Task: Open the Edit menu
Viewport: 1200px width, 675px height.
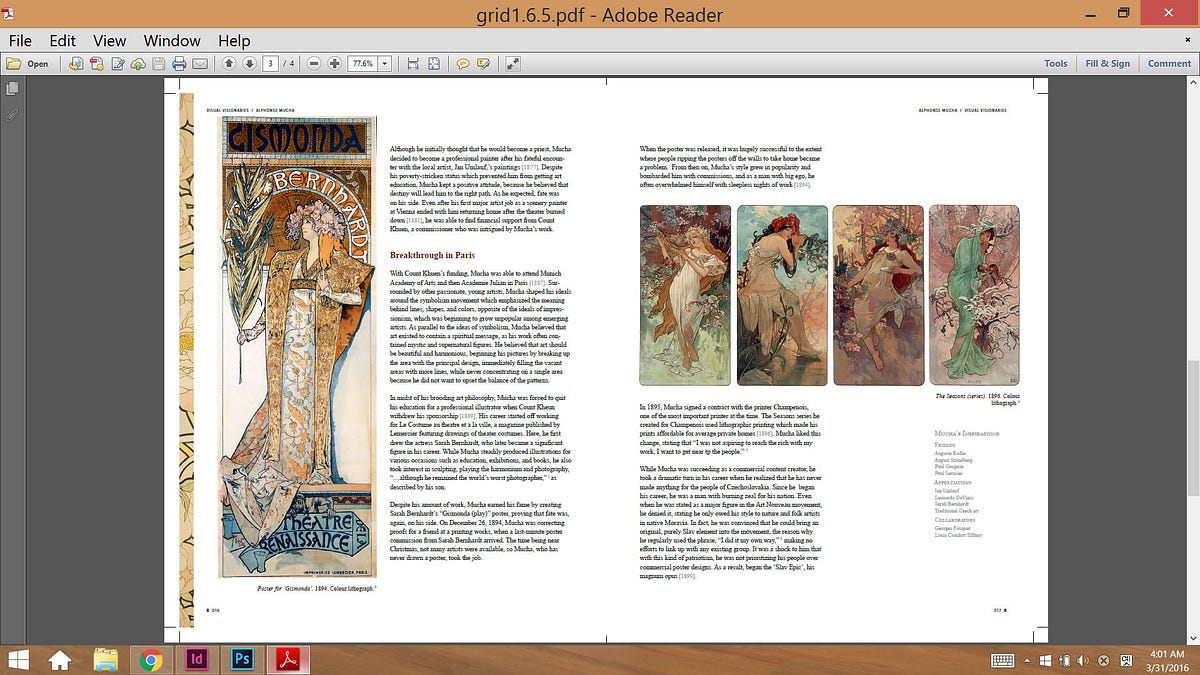Action: coord(63,41)
